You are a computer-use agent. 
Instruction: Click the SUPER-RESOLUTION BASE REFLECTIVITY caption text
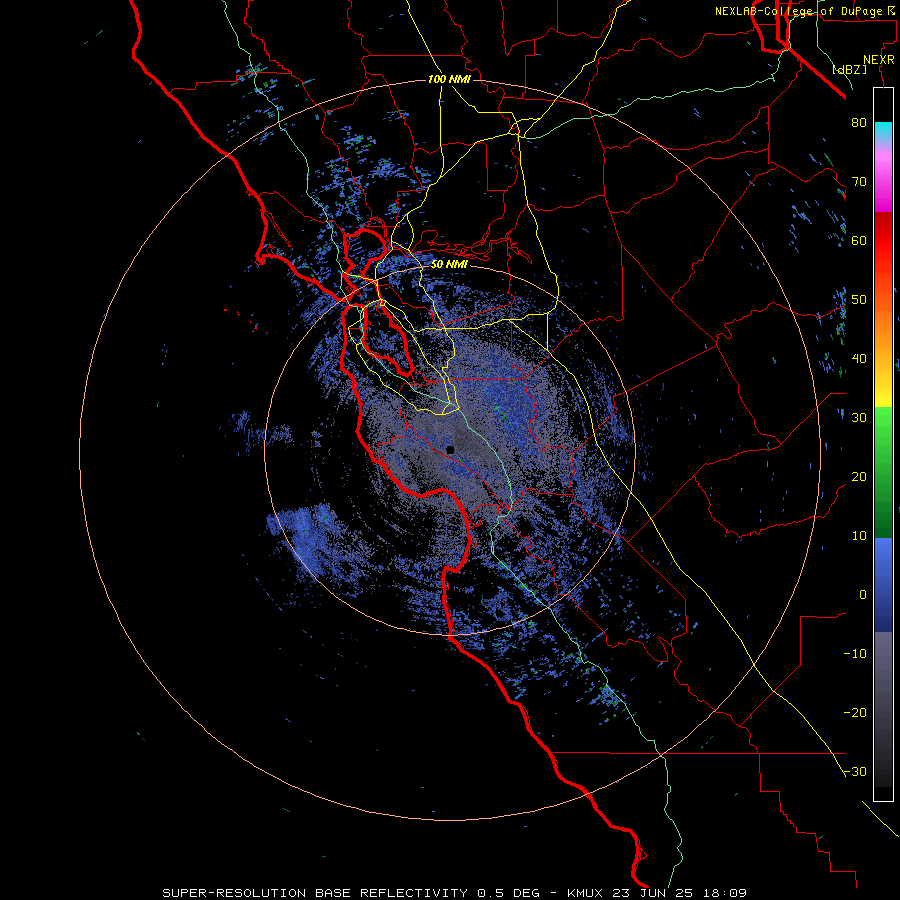(x=315, y=893)
